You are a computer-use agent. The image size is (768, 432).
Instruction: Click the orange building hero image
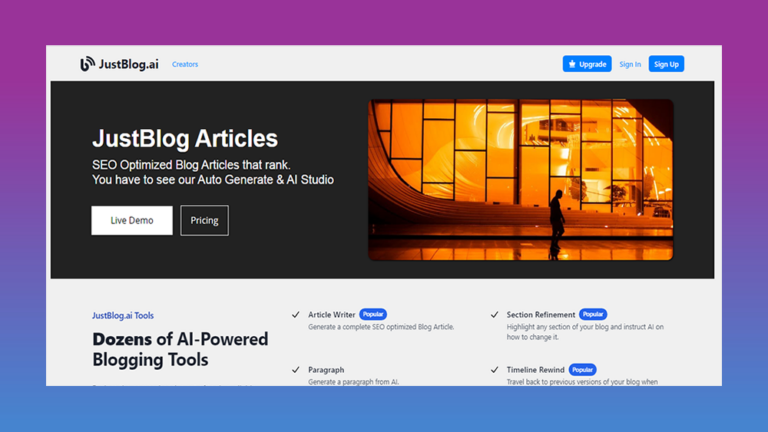pyautogui.click(x=521, y=180)
